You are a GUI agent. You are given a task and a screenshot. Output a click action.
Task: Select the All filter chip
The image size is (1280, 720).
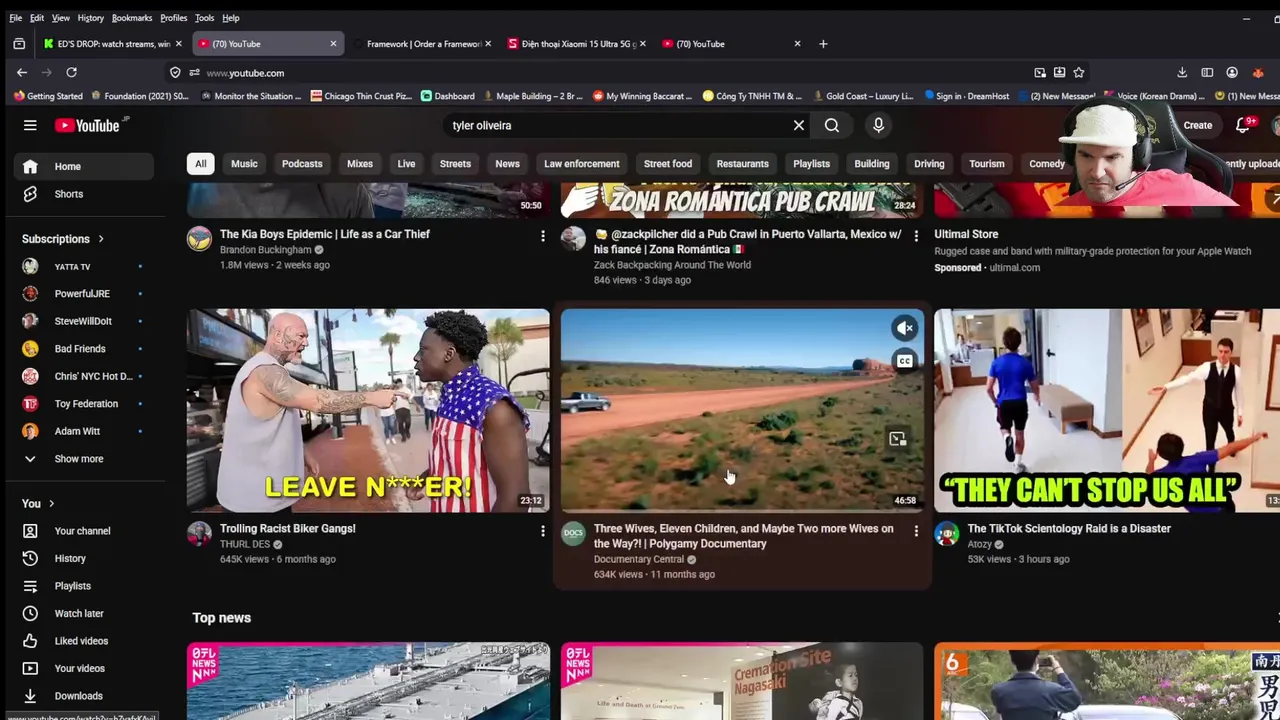201,164
